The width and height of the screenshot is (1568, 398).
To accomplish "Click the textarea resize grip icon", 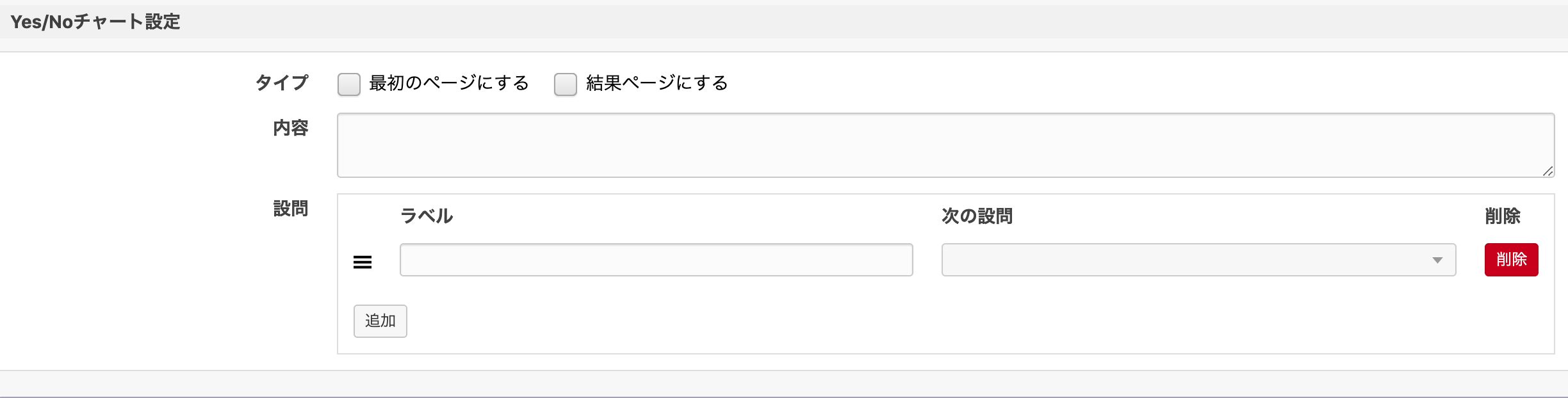I will 1547,171.
